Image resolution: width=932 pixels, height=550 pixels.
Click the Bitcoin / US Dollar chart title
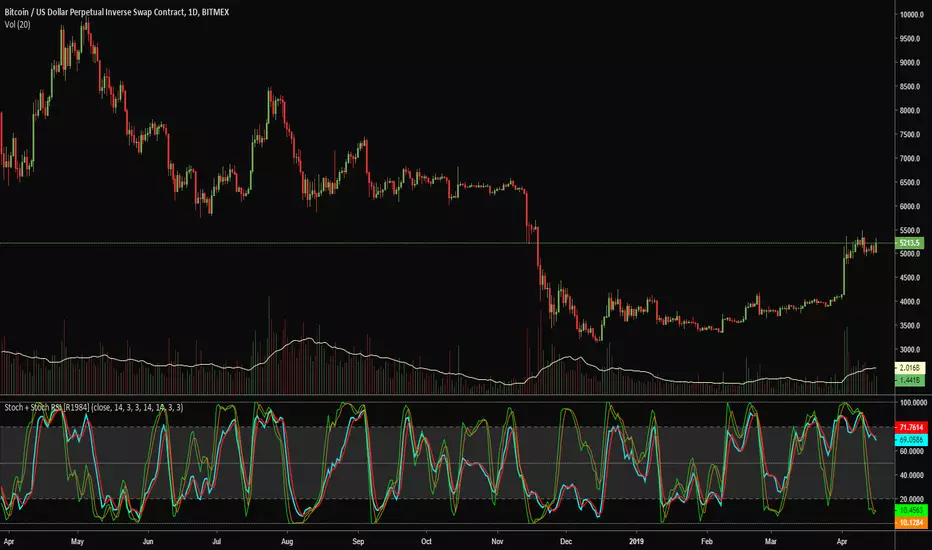(x=116, y=12)
